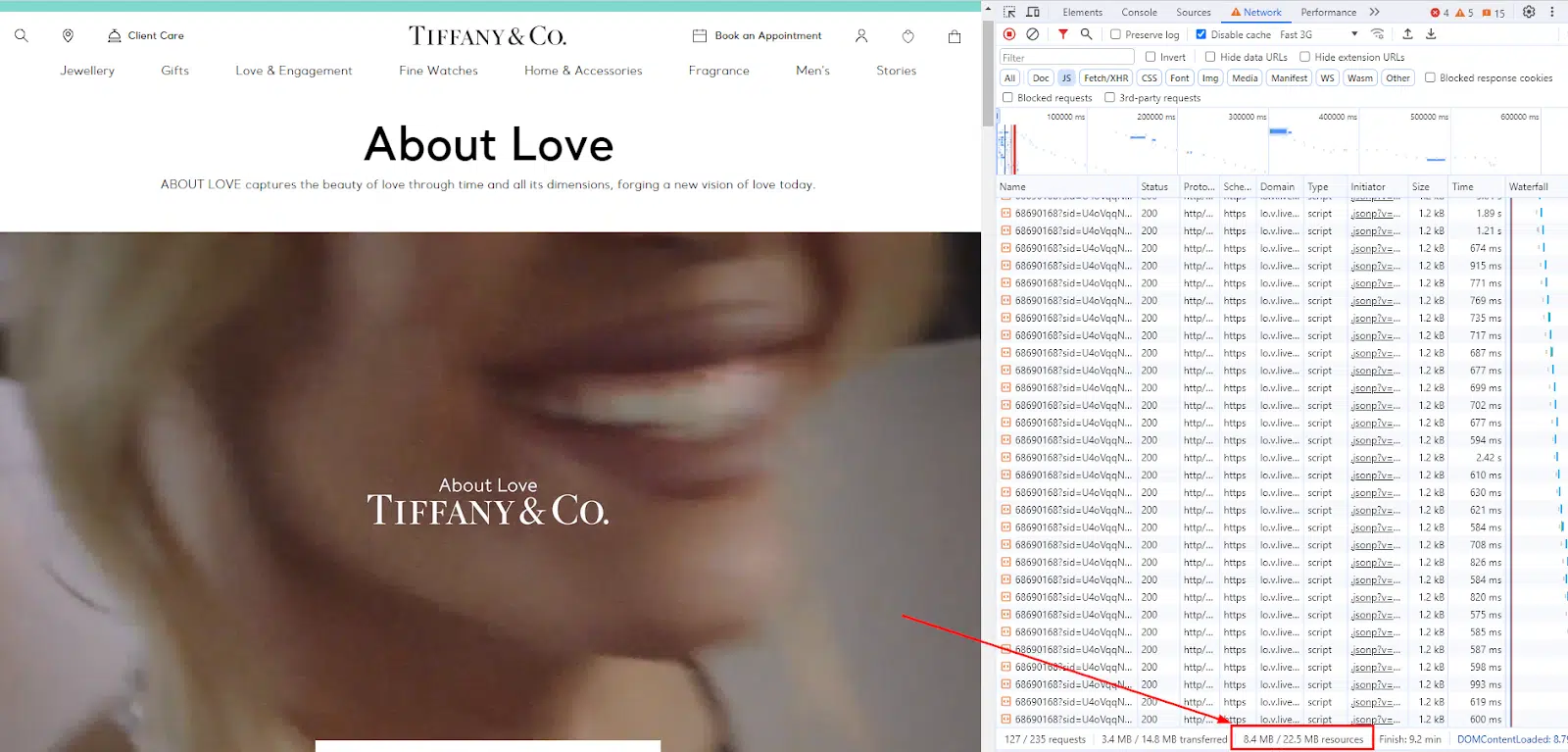Filter requests by Media

1245,77
